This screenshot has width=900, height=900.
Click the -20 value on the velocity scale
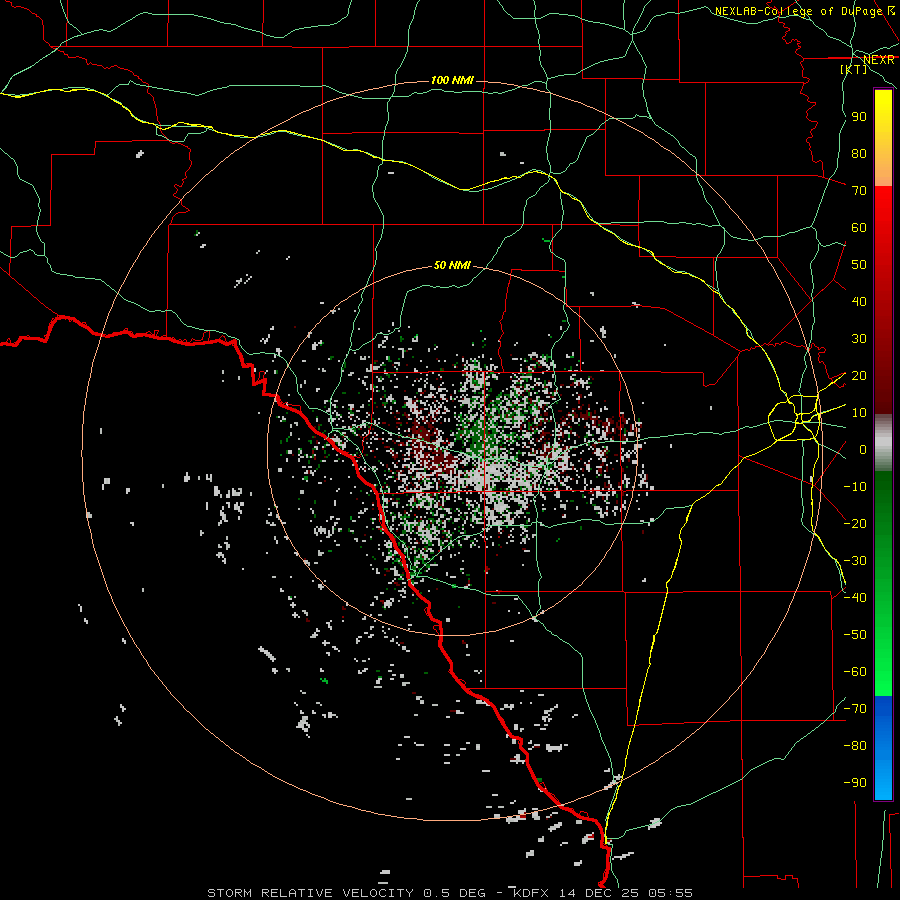[x=855, y=524]
